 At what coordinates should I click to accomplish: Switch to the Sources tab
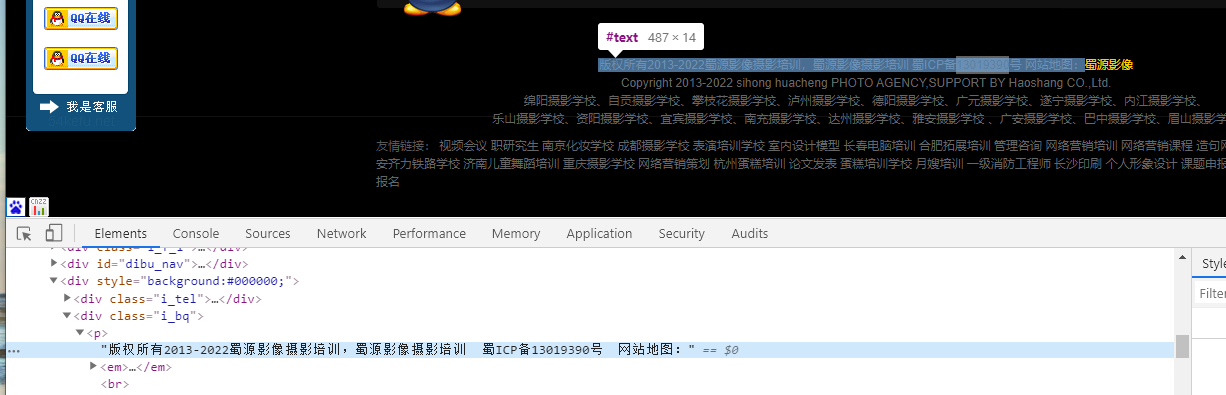click(x=268, y=233)
